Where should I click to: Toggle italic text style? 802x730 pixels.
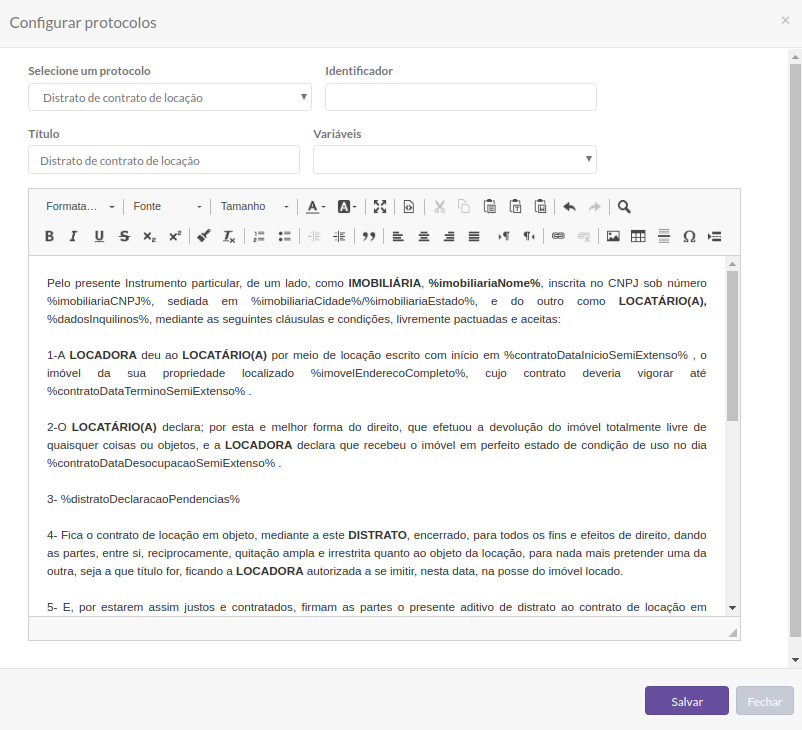(73, 236)
